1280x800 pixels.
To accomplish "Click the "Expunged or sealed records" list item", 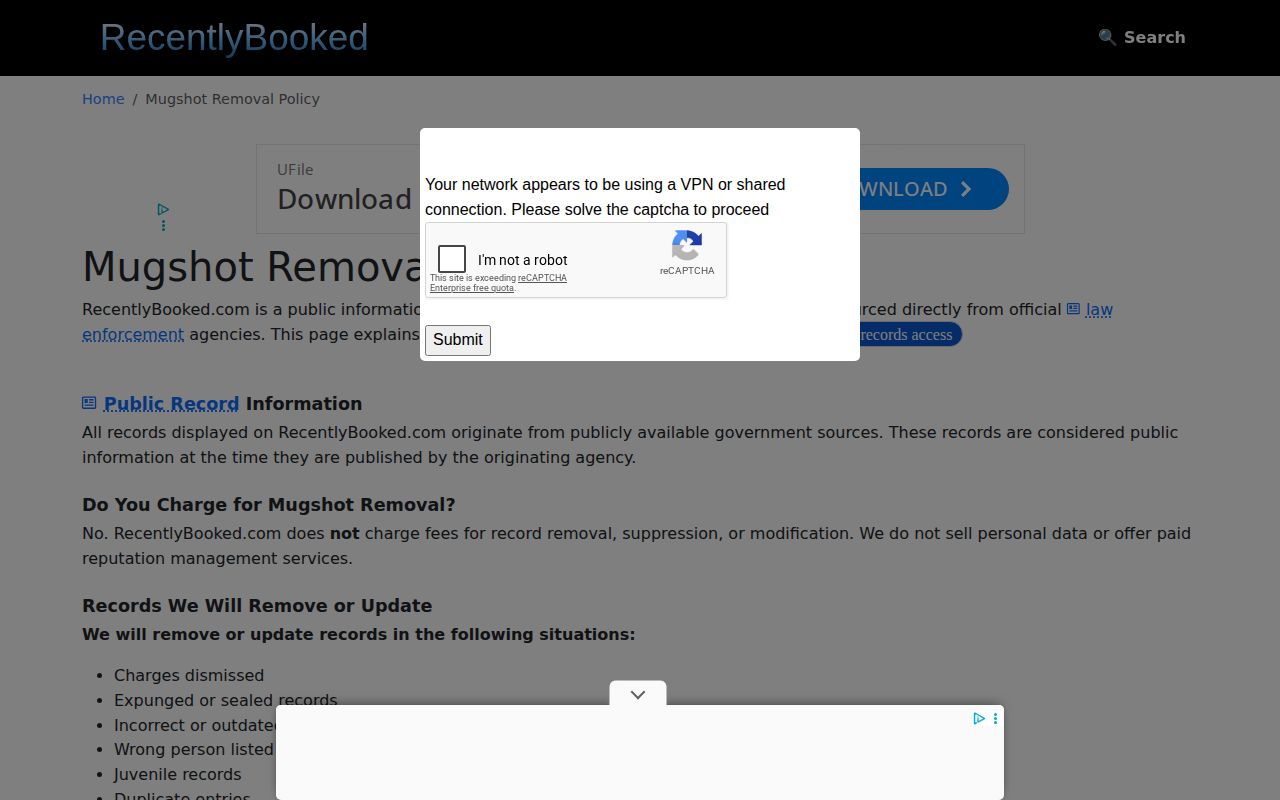I will tap(225, 700).
